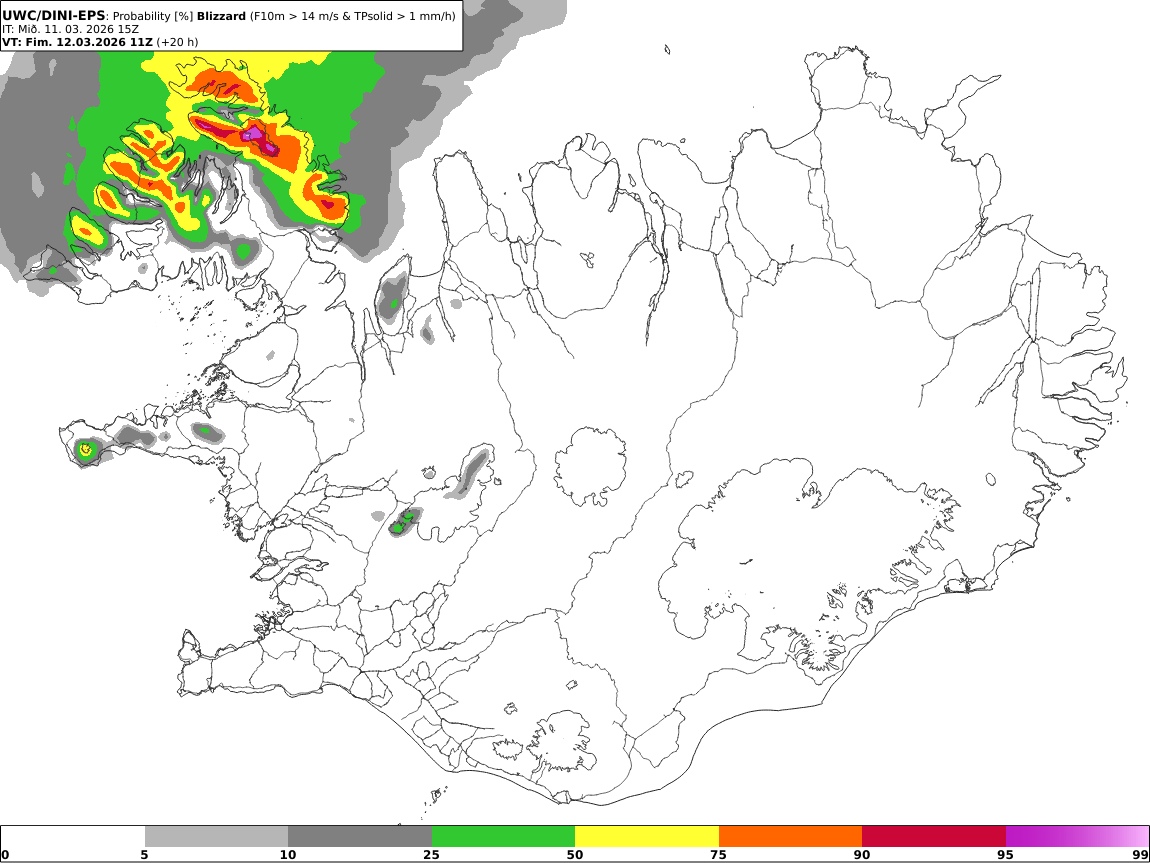Image resolution: width=1150 pixels, height=863 pixels.
Task: Click the red 90-95% legend swatch
Action: point(934,837)
